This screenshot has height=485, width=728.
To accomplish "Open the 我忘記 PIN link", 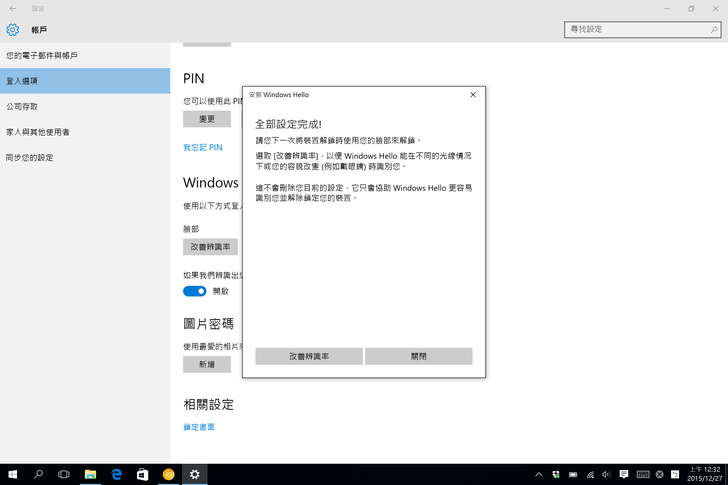I will click(203, 148).
